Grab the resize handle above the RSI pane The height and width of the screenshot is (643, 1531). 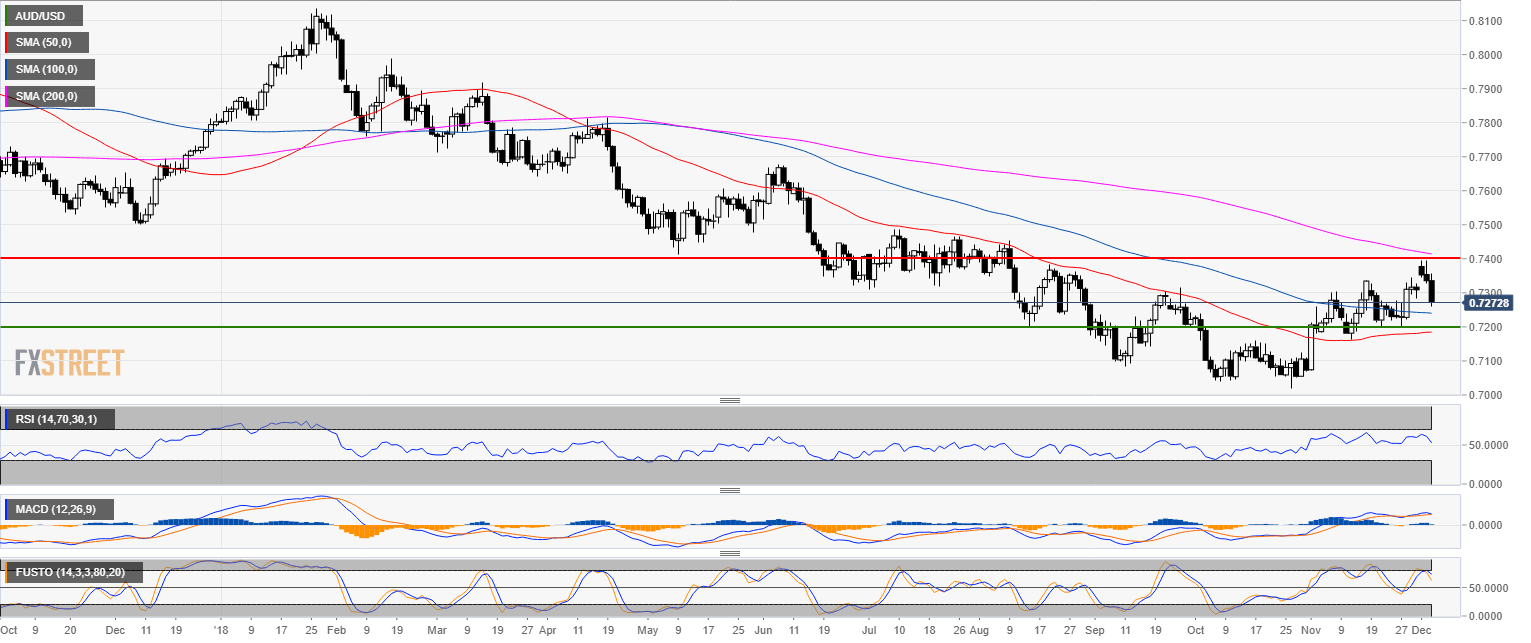730,400
